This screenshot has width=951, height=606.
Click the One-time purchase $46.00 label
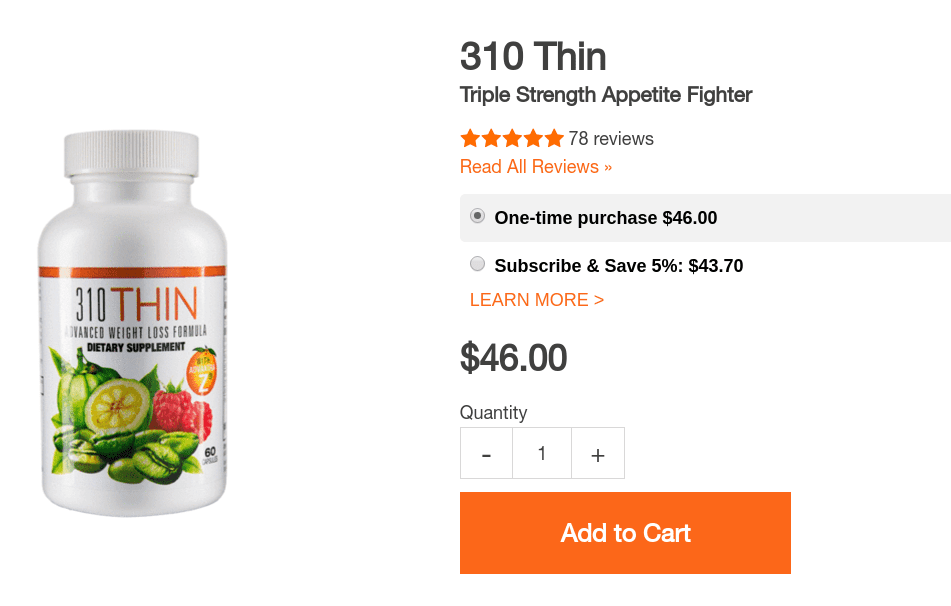[x=606, y=218]
